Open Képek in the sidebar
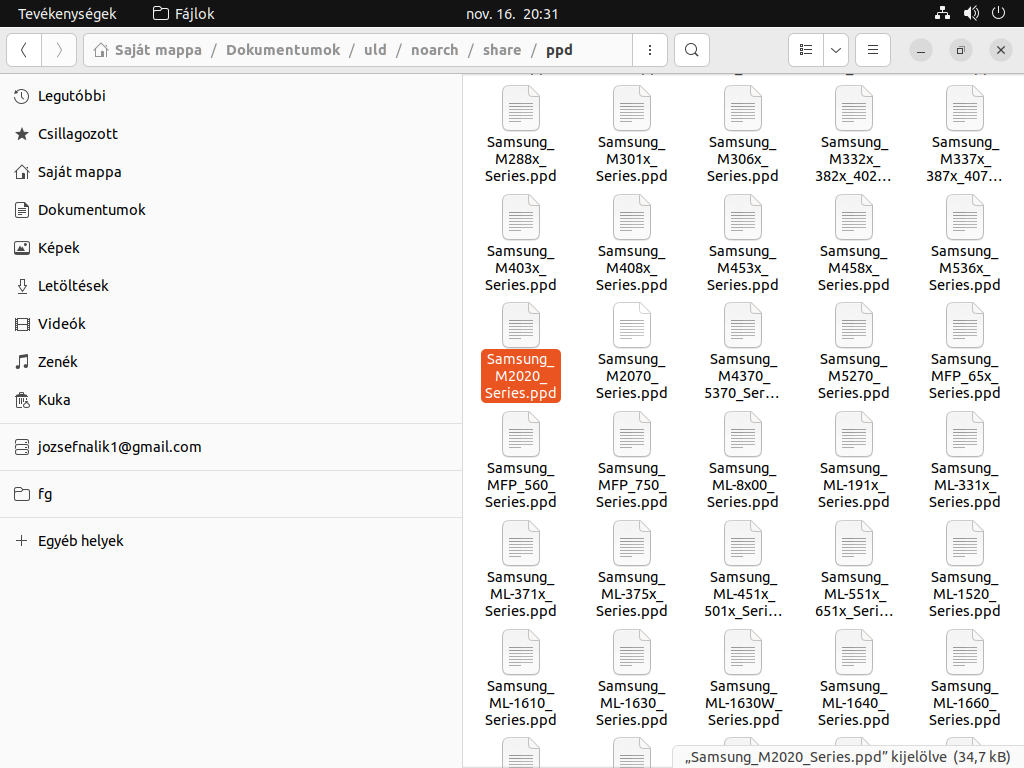Screen dimensions: 1024x768 [x=231, y=248]
